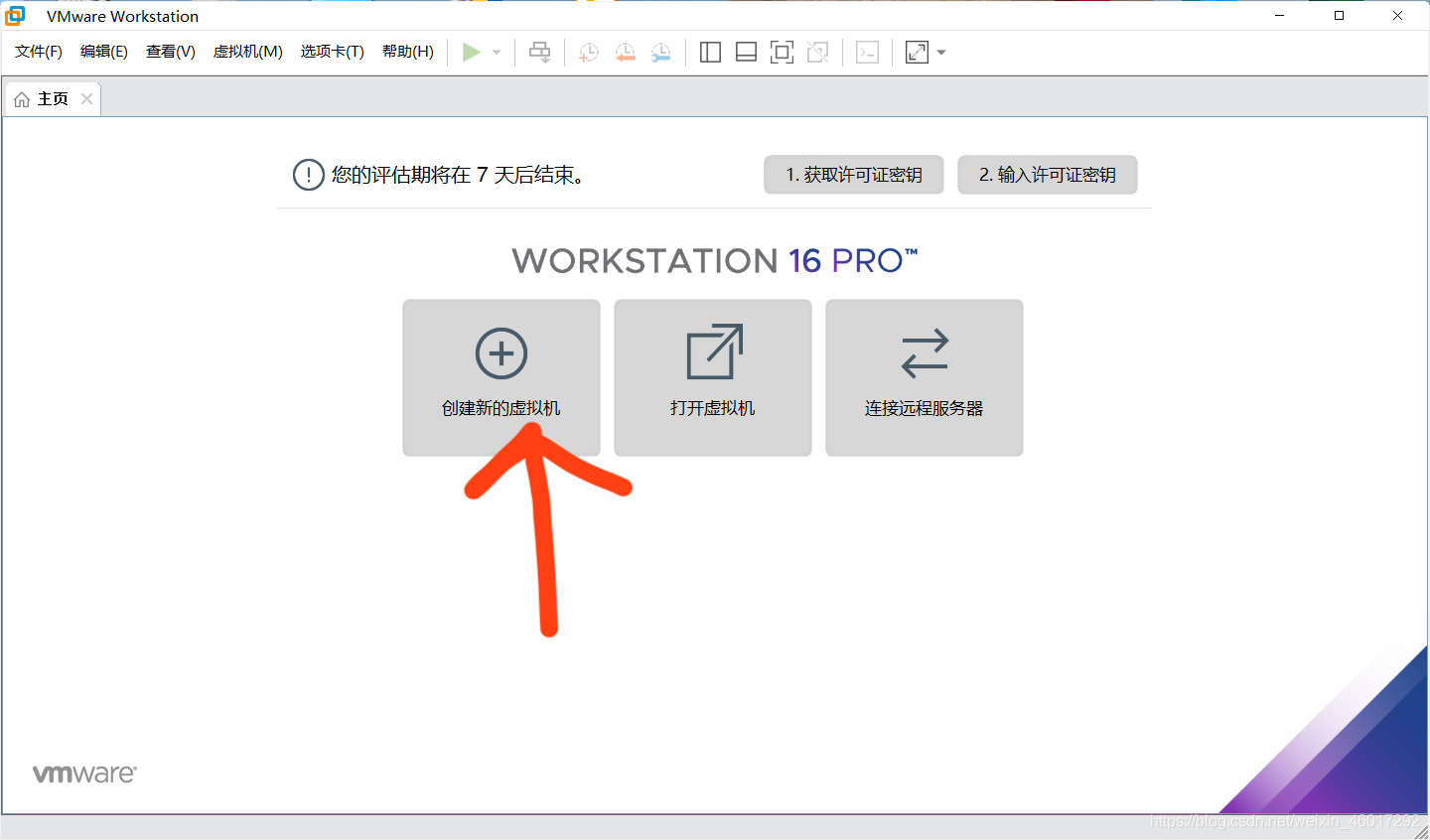Click the 创建新的虚拟机 tile
1430x840 pixels.
(x=501, y=377)
